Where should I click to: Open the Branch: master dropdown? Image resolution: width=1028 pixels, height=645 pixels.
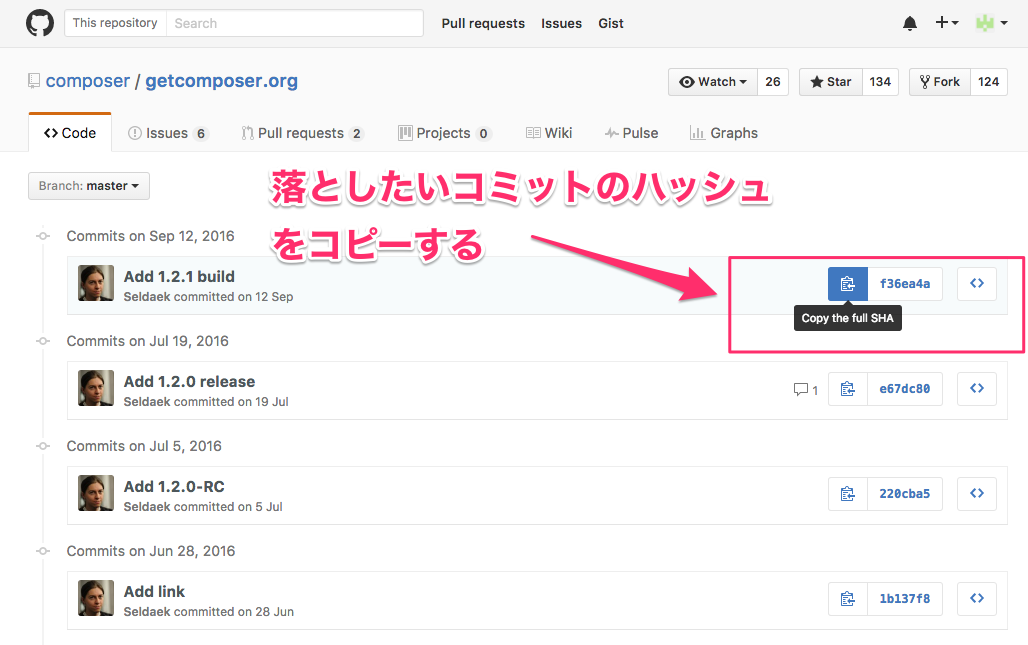88,185
